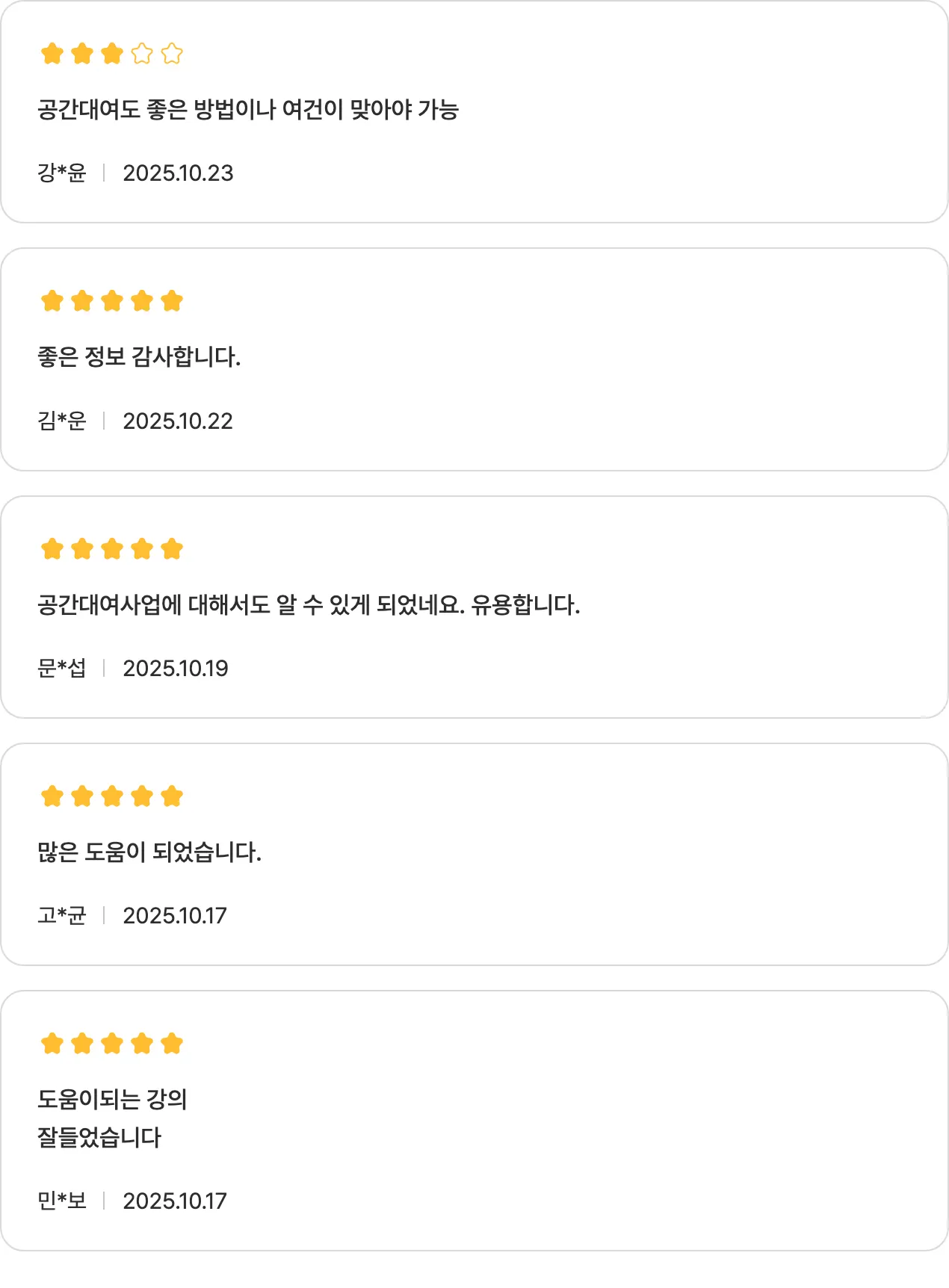Click the third star in 민*보's review

click(112, 1044)
